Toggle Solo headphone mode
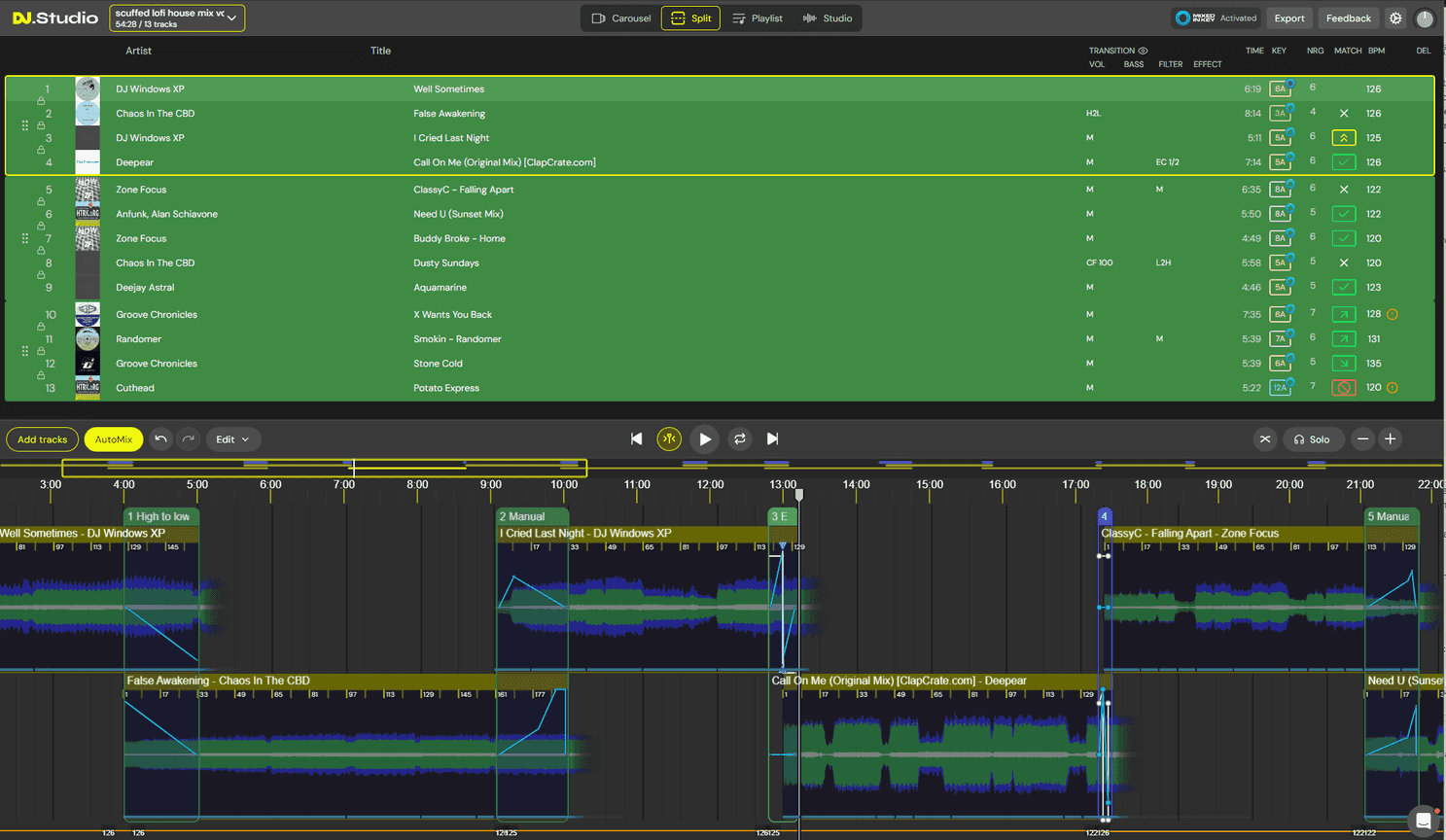 1312,439
